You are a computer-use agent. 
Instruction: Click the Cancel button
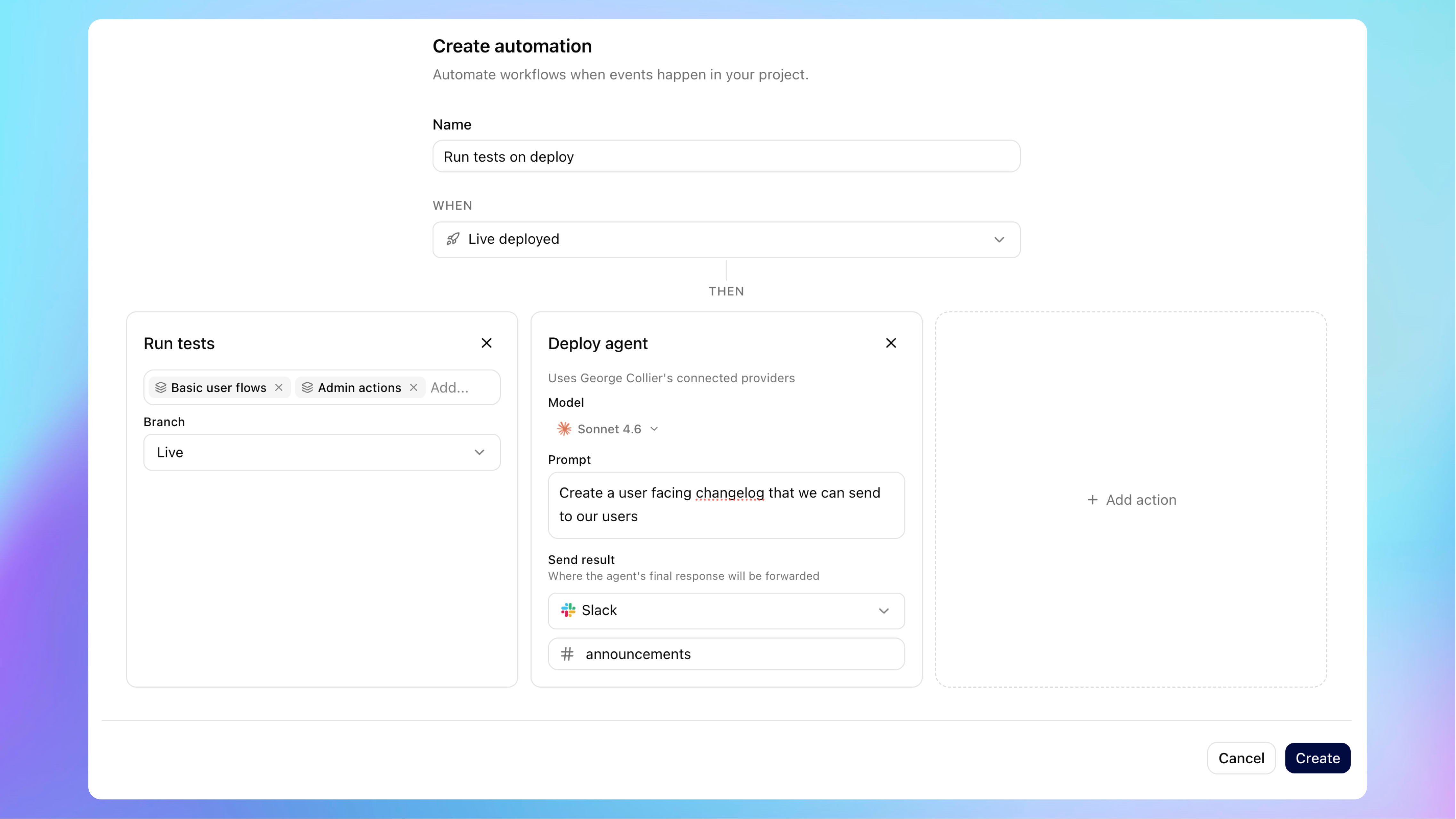1241,758
